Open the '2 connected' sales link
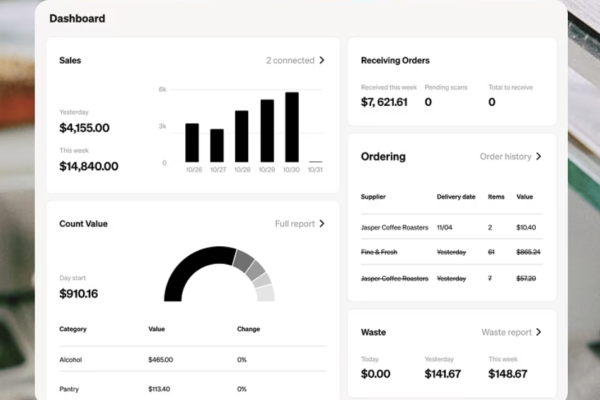Screen dimensions: 600x400 pyautogui.click(x=289, y=60)
